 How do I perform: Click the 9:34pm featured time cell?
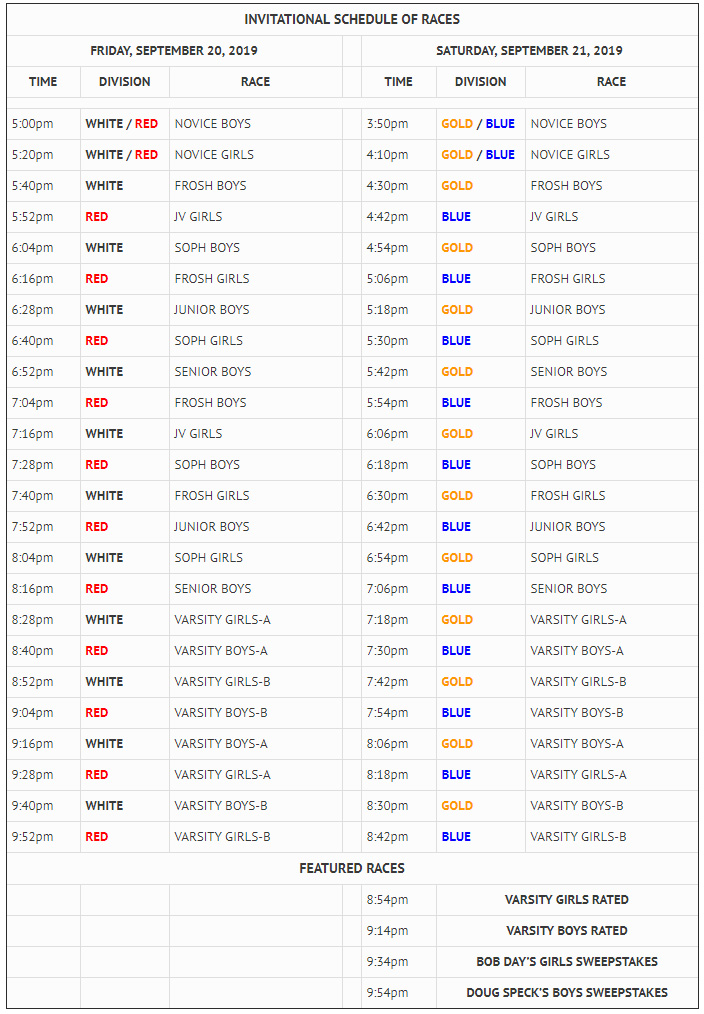click(399, 962)
